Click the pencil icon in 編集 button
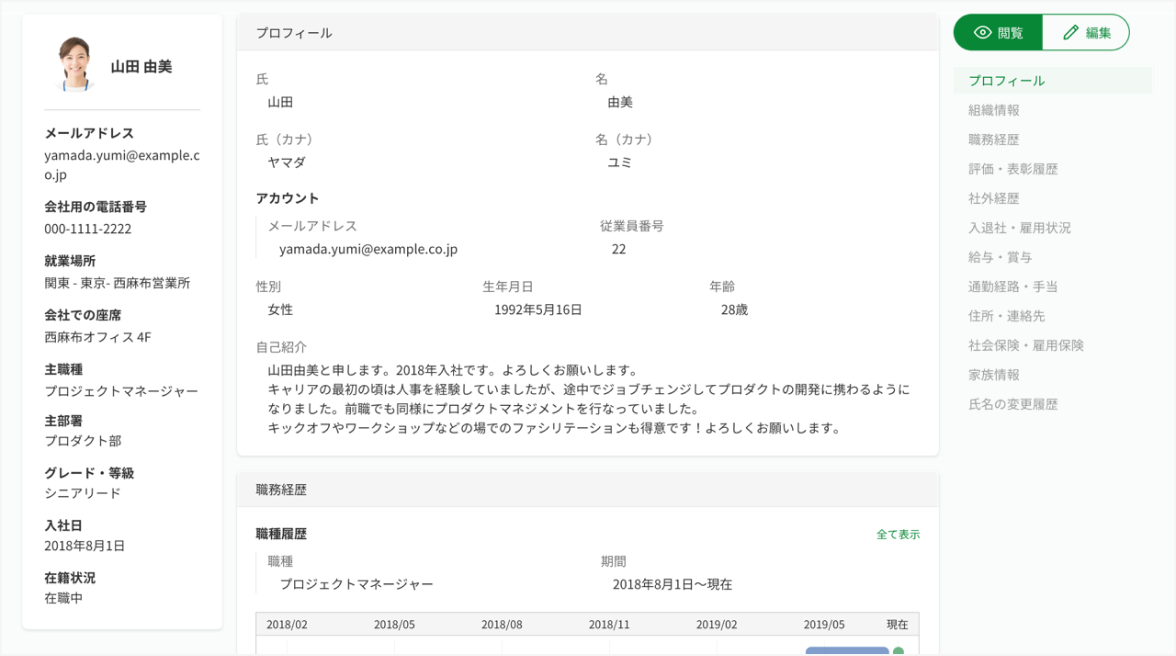 coord(1071,32)
